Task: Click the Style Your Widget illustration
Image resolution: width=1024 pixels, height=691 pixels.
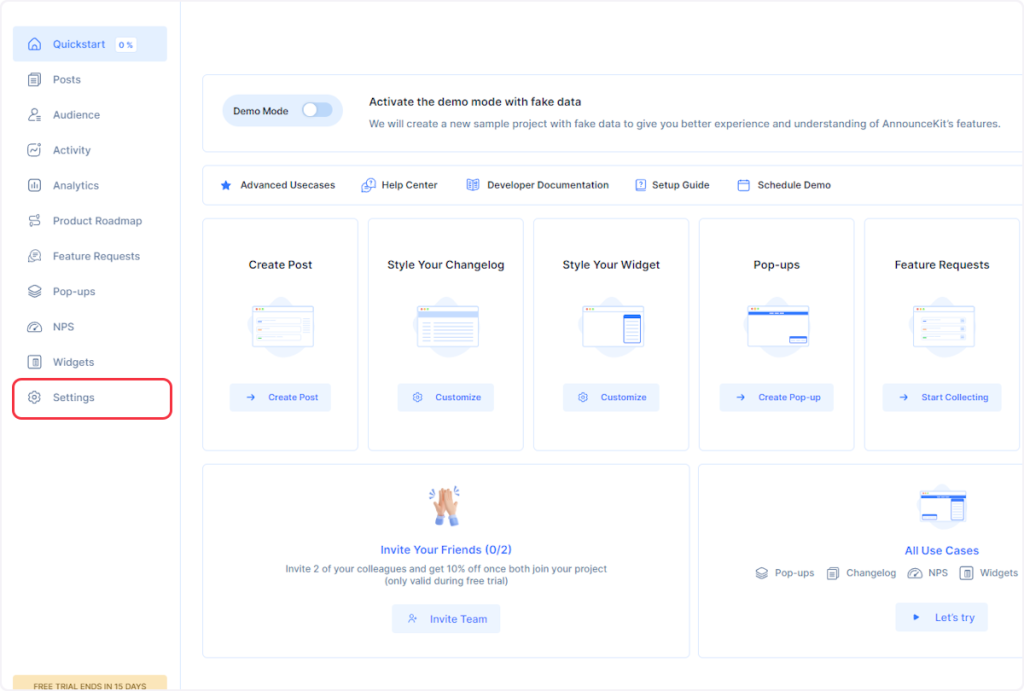Action: pos(611,327)
